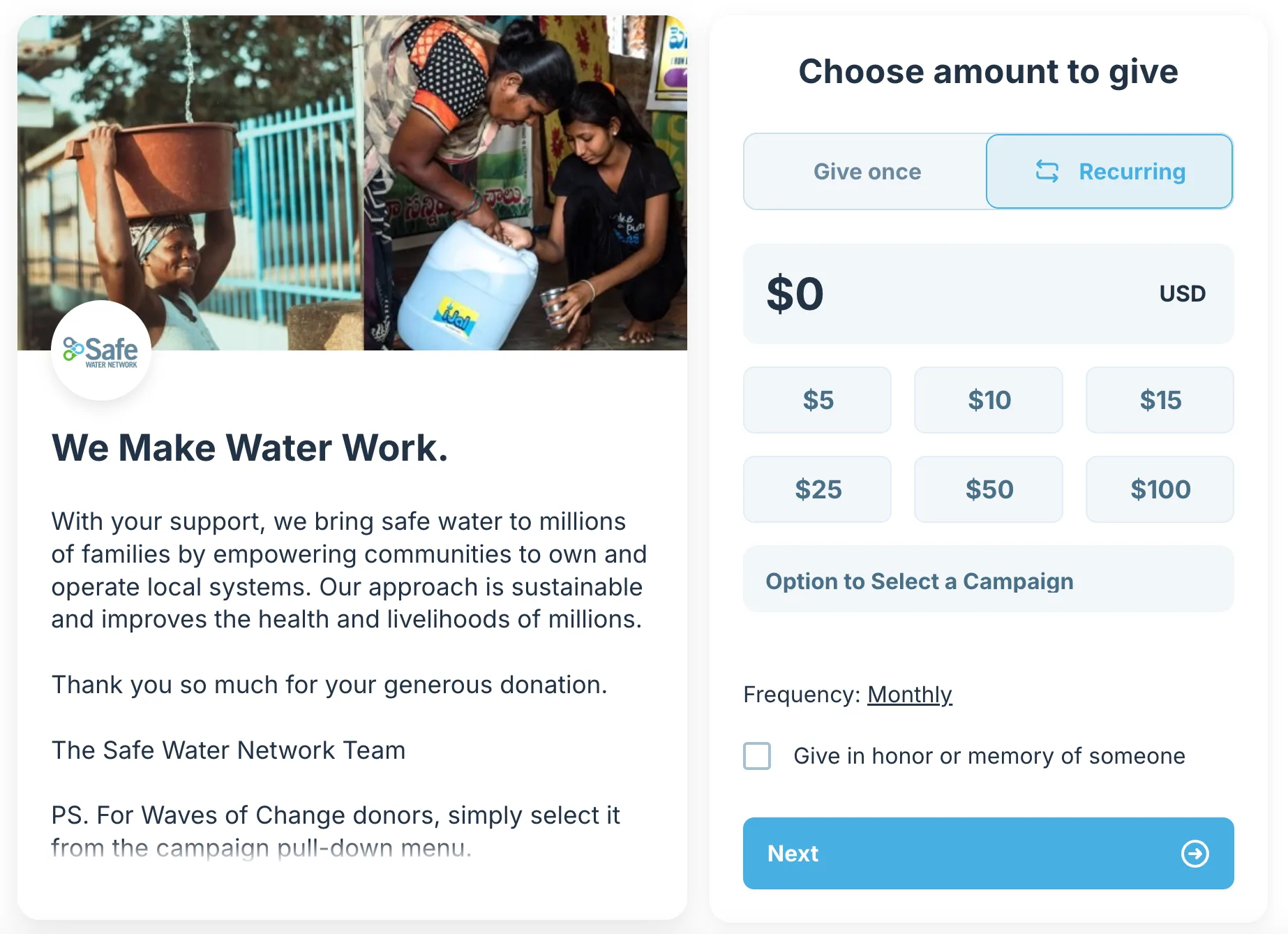The width and height of the screenshot is (1288, 934).
Task: Click the water carrying banner photo
Action: [352, 183]
